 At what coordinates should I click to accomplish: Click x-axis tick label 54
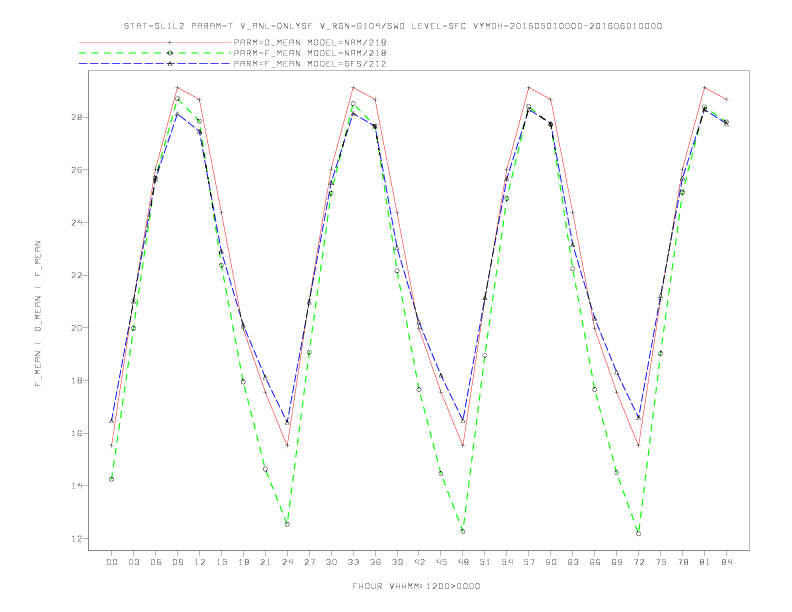pos(507,562)
